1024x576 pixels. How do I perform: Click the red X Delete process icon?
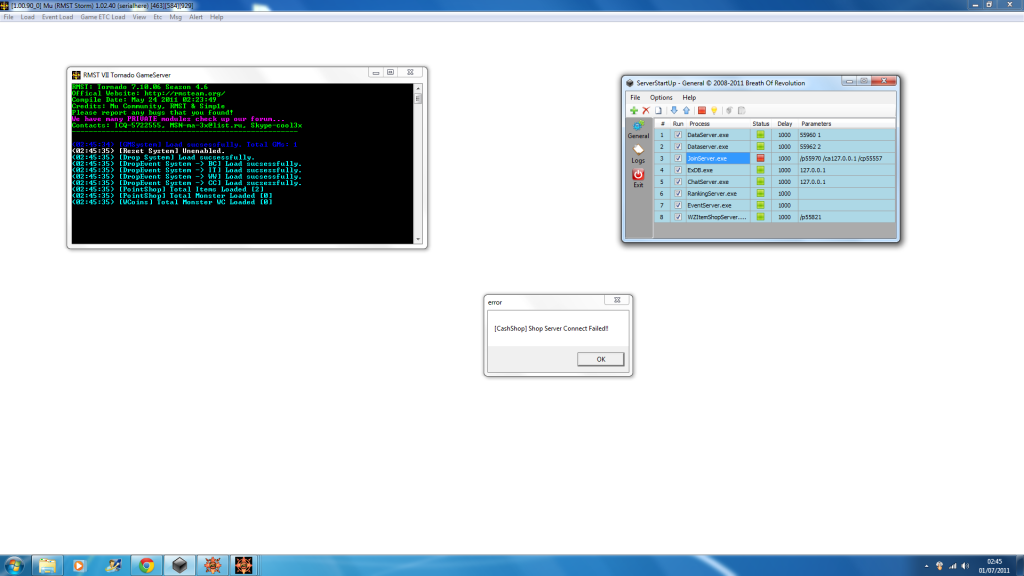(645, 110)
